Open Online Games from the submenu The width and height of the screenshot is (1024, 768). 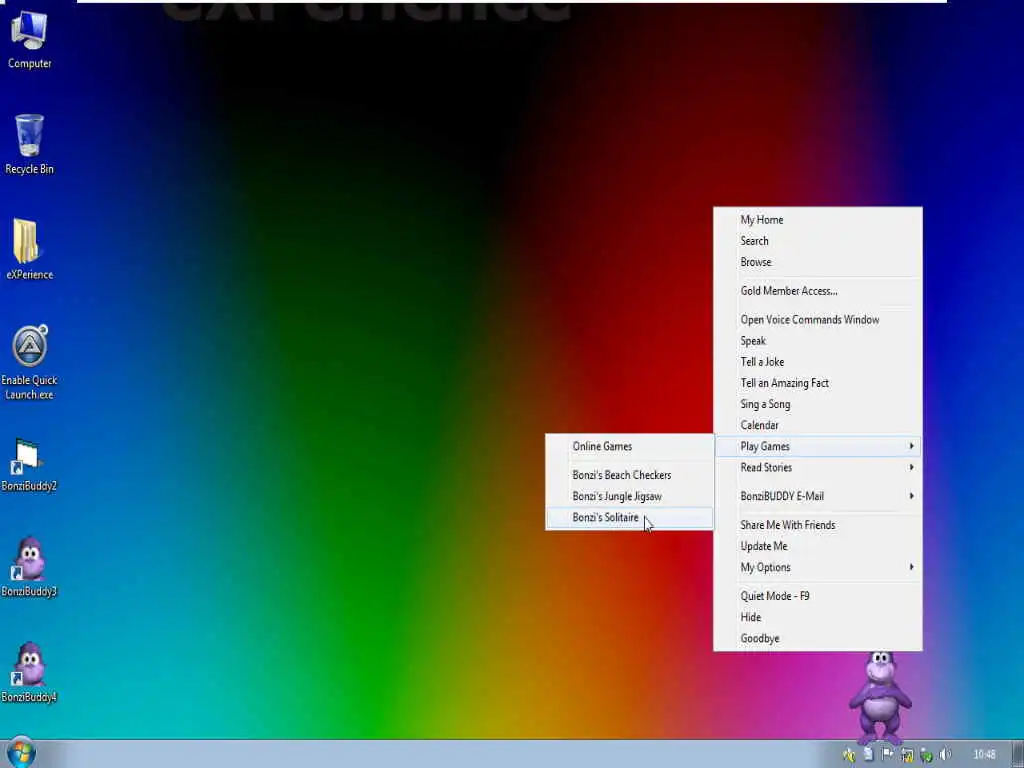(x=630, y=447)
